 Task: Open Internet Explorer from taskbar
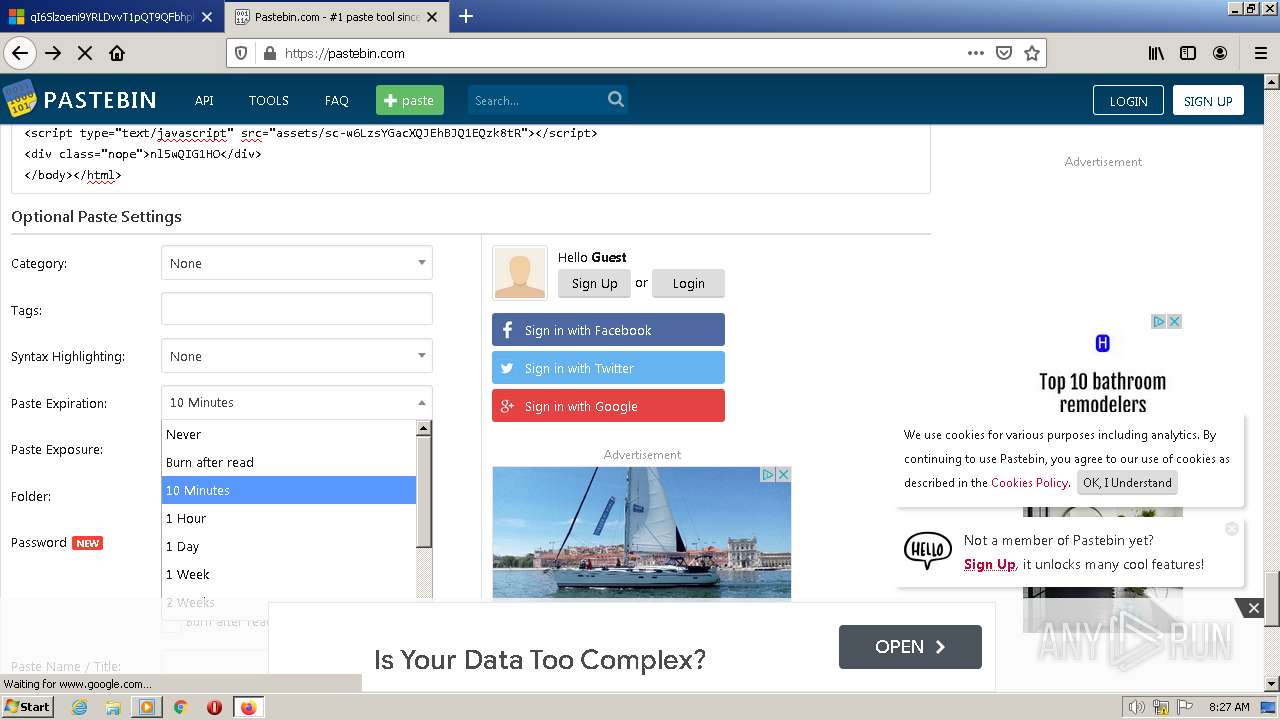click(79, 707)
